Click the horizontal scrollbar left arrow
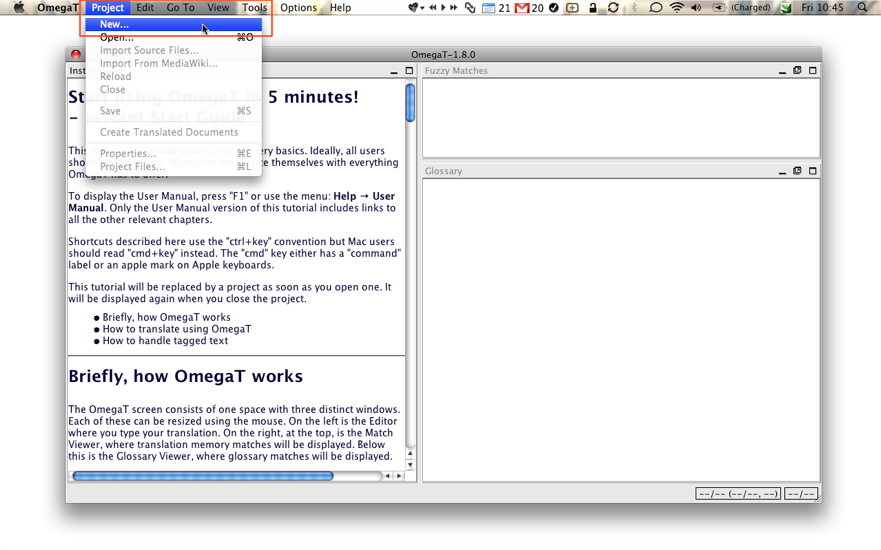 (387, 476)
